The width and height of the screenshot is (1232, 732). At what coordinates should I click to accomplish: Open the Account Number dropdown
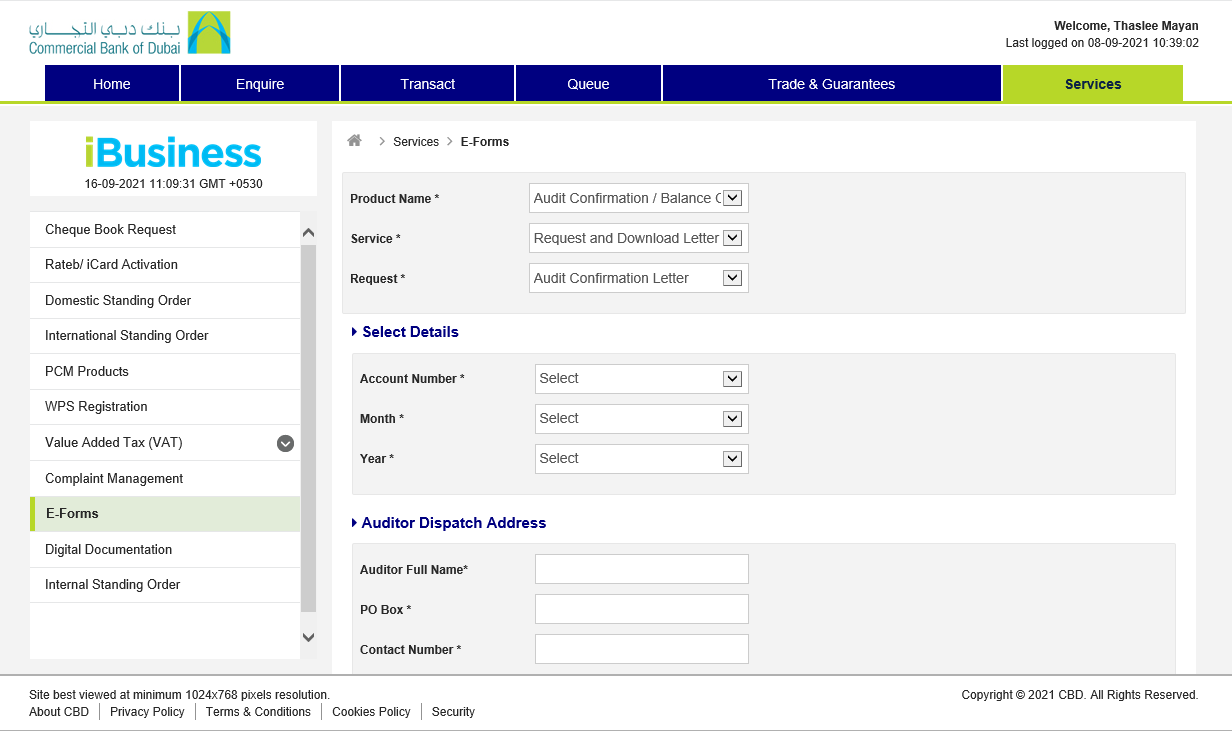(642, 378)
